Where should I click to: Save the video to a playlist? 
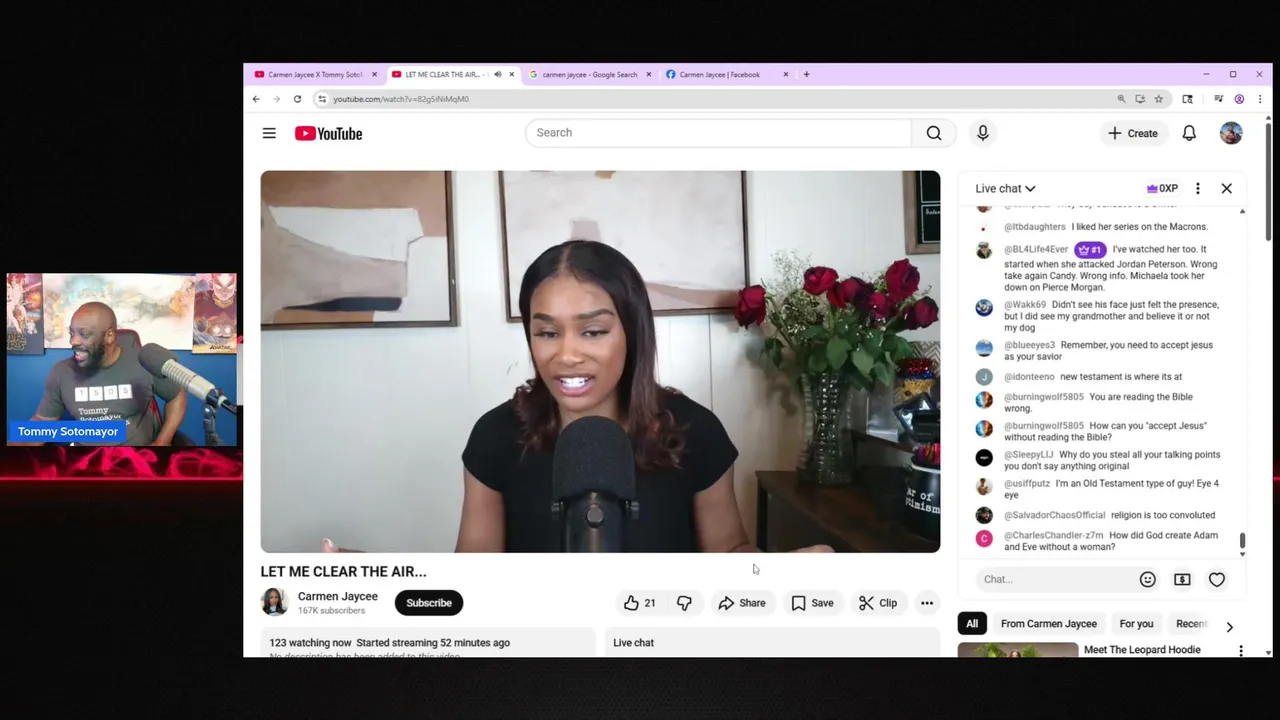pos(812,603)
